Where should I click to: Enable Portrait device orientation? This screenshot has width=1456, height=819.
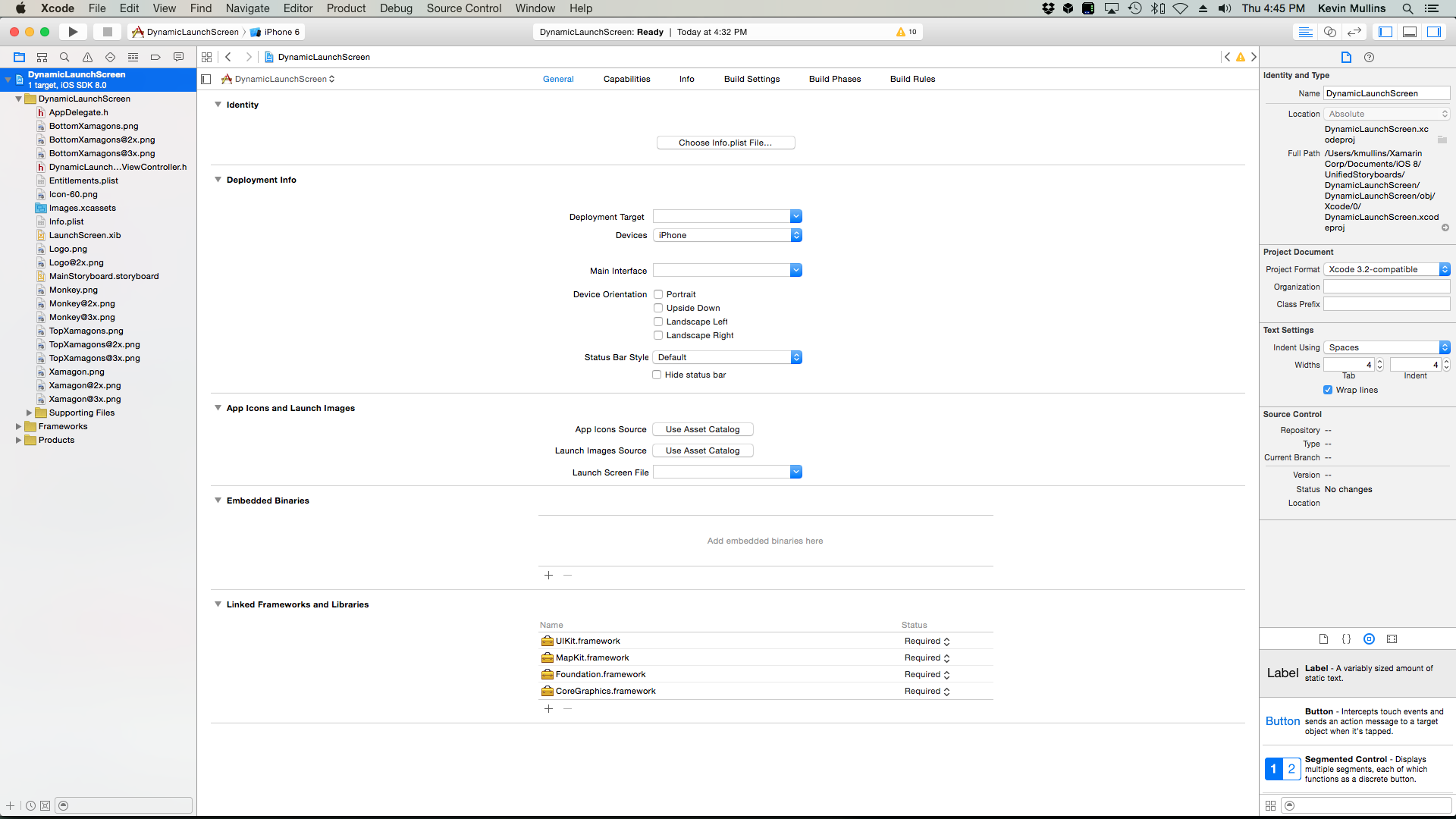click(x=658, y=294)
